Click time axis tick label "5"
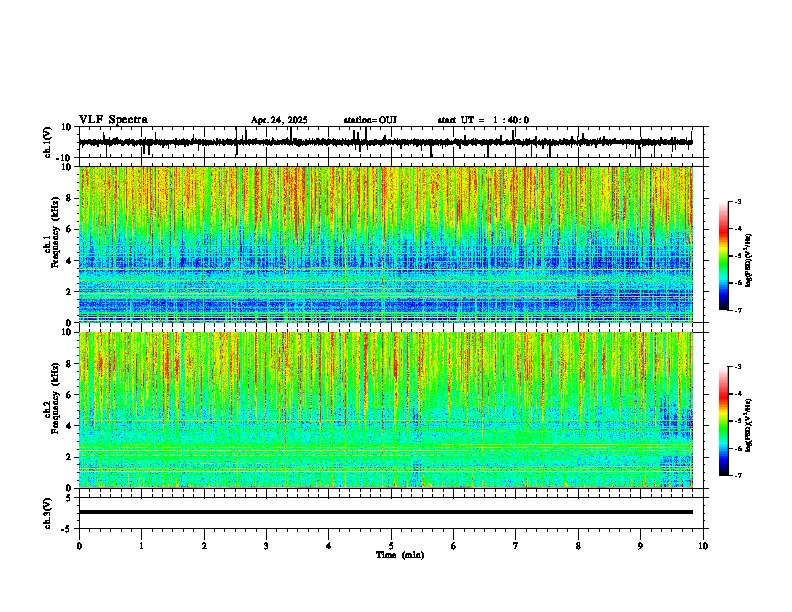Screen dimensions: 792x612 (x=391, y=546)
